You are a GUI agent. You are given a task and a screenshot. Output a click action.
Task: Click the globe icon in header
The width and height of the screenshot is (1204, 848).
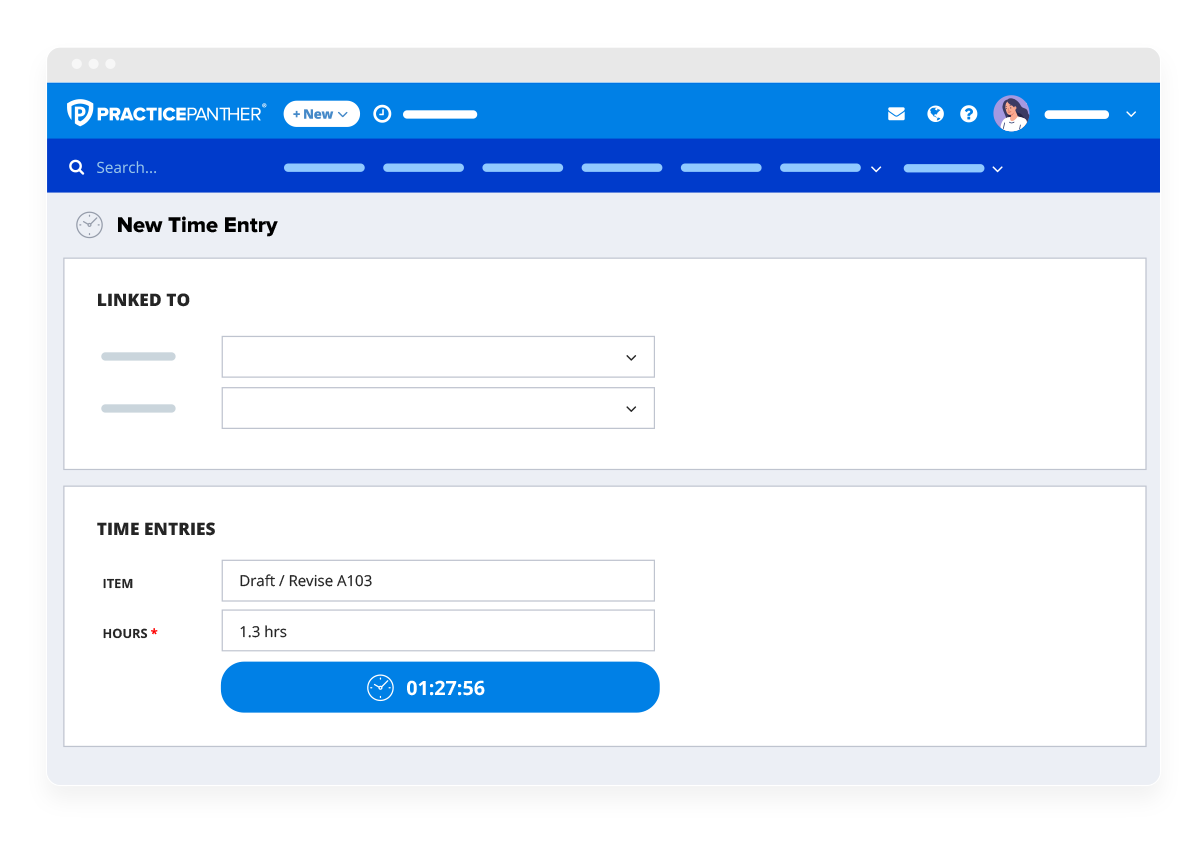[x=935, y=114]
